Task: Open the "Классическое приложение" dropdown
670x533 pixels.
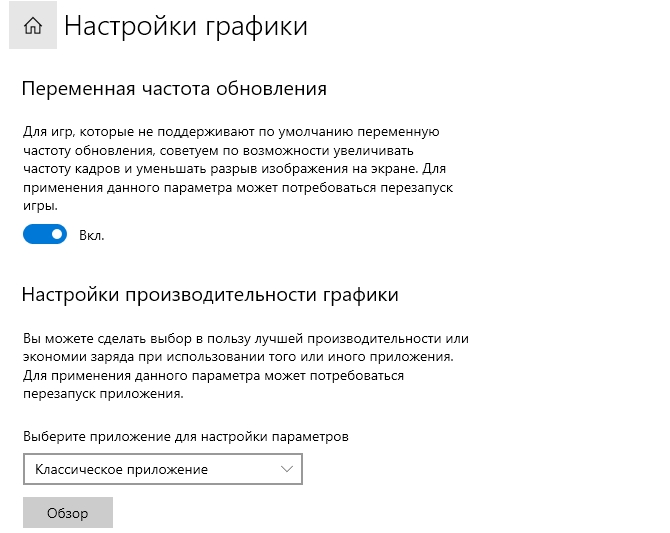Action: (x=162, y=469)
